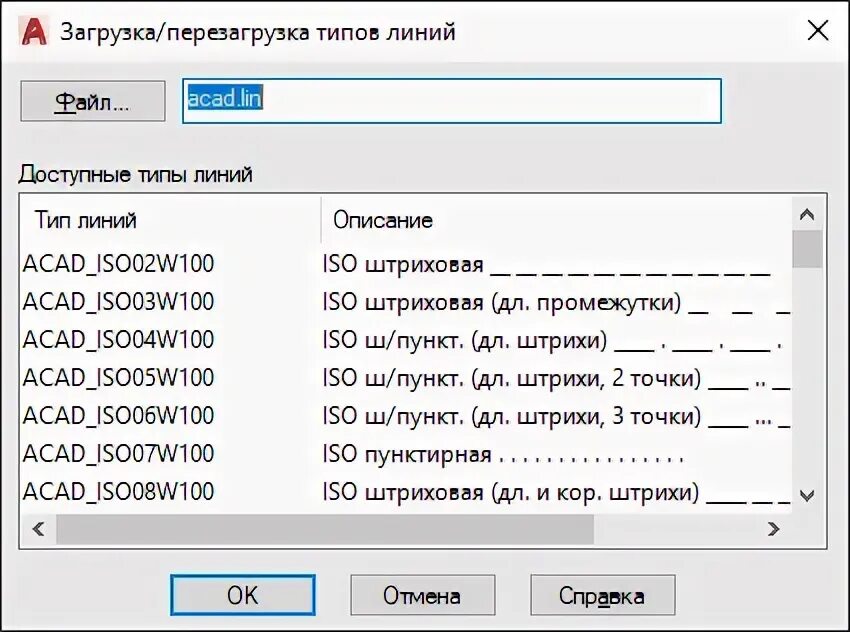Open help with the Справка button

coord(602,596)
